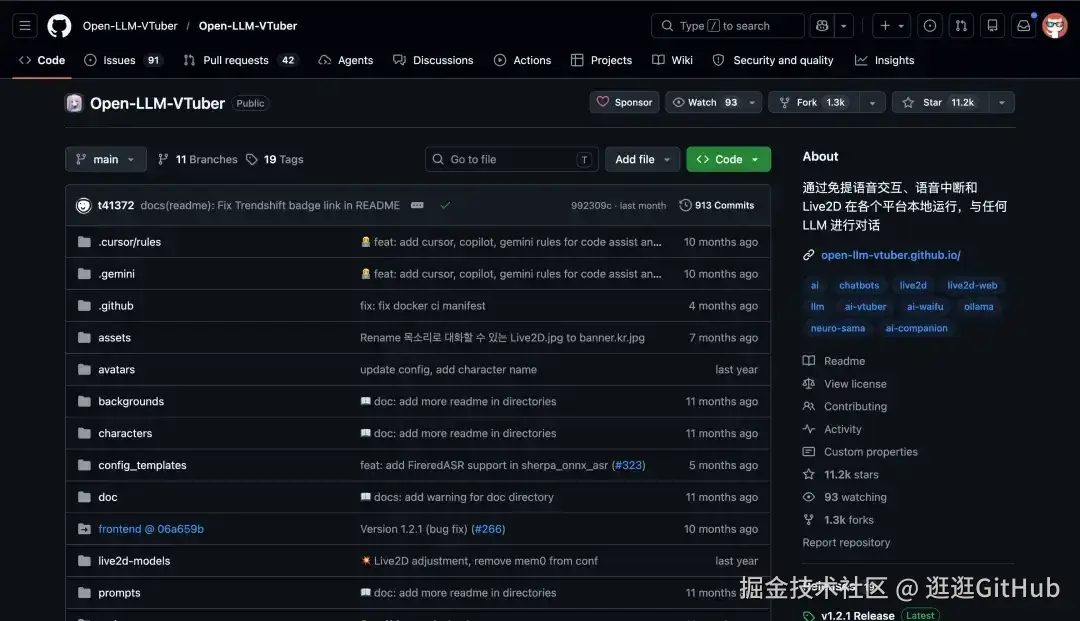Open the 913 Commits history link
1080x621 pixels.
point(717,205)
